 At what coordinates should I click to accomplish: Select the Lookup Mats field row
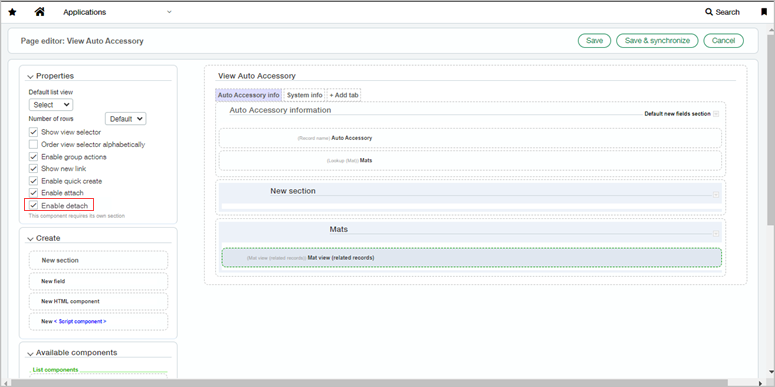tap(470, 161)
